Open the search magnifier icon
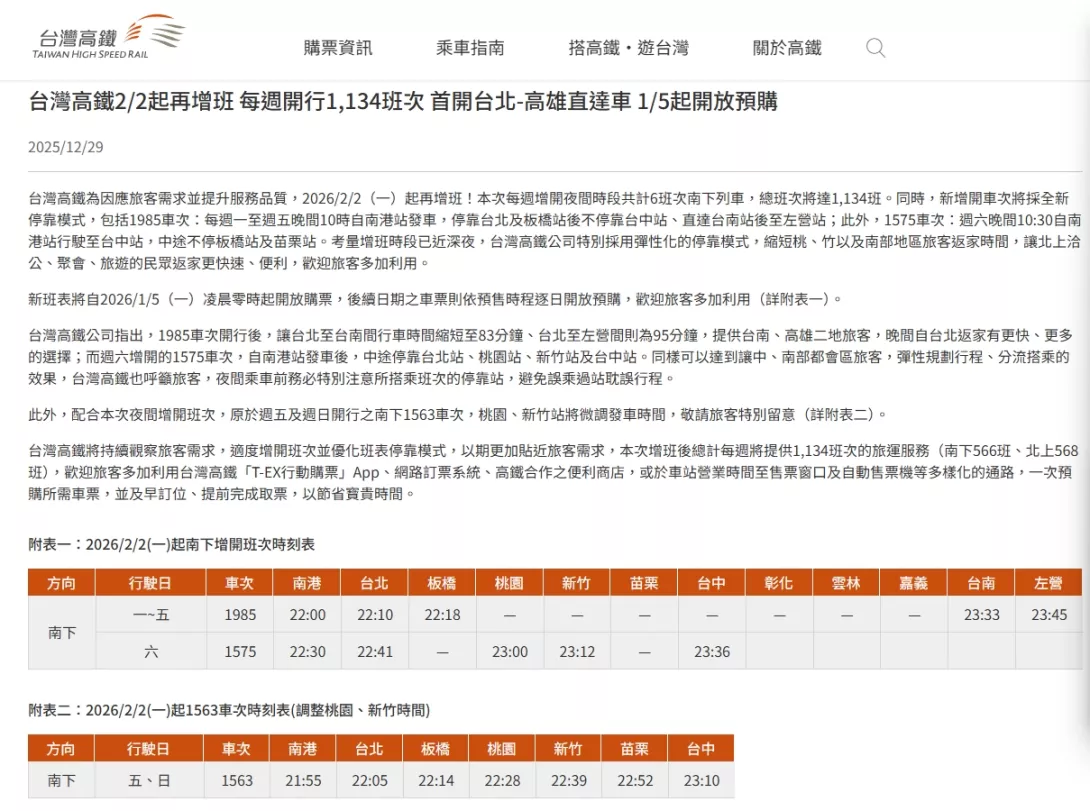The height and width of the screenshot is (811, 1090). [x=875, y=47]
